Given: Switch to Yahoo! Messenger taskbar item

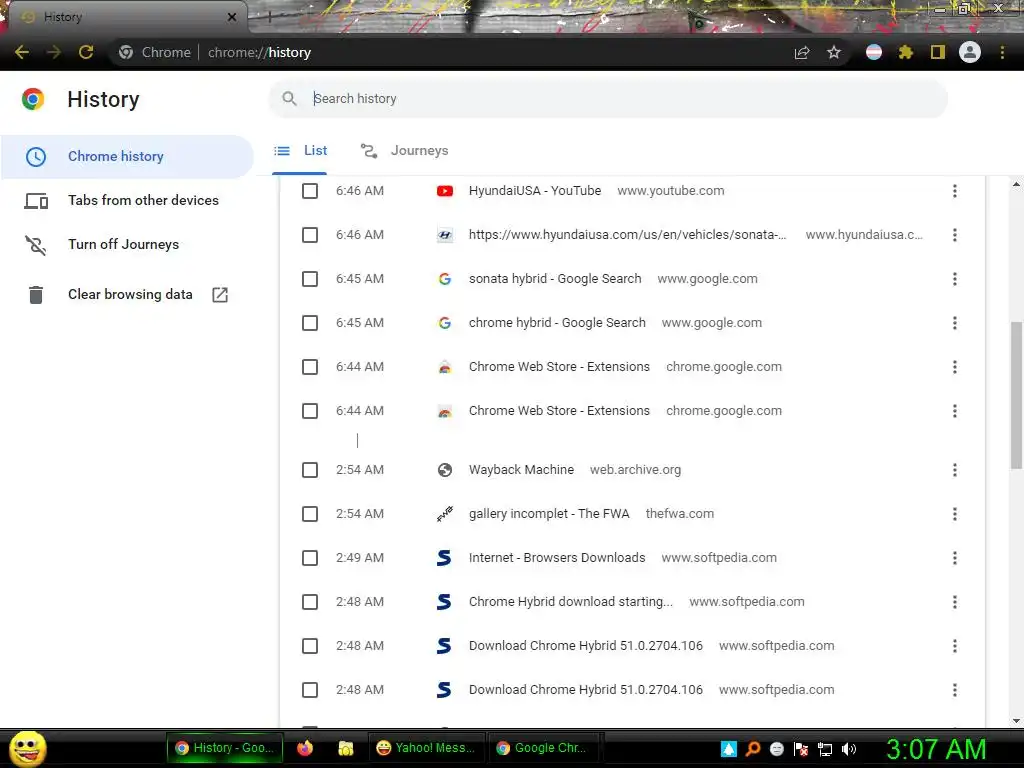Looking at the screenshot, I should tap(425, 748).
